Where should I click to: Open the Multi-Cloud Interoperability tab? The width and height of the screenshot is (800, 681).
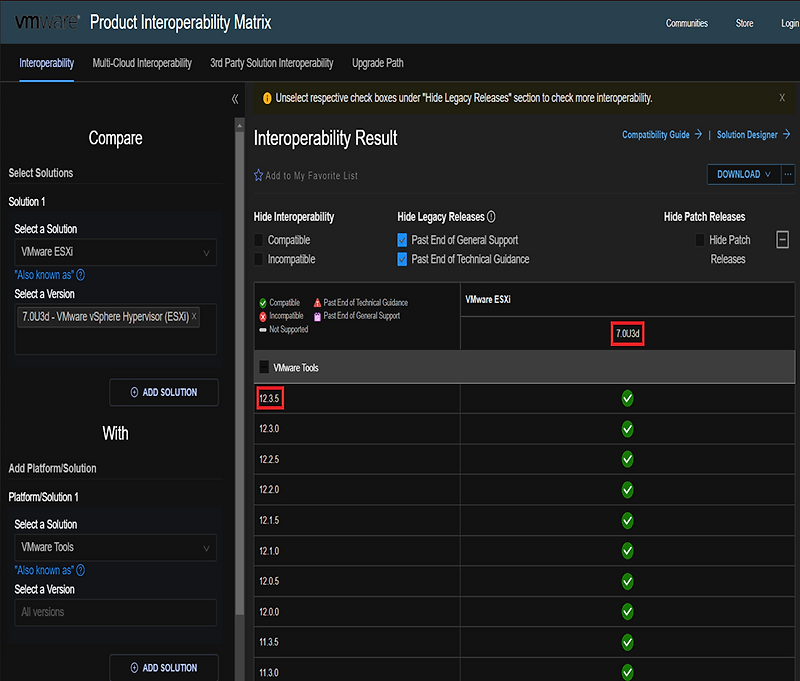142,62
